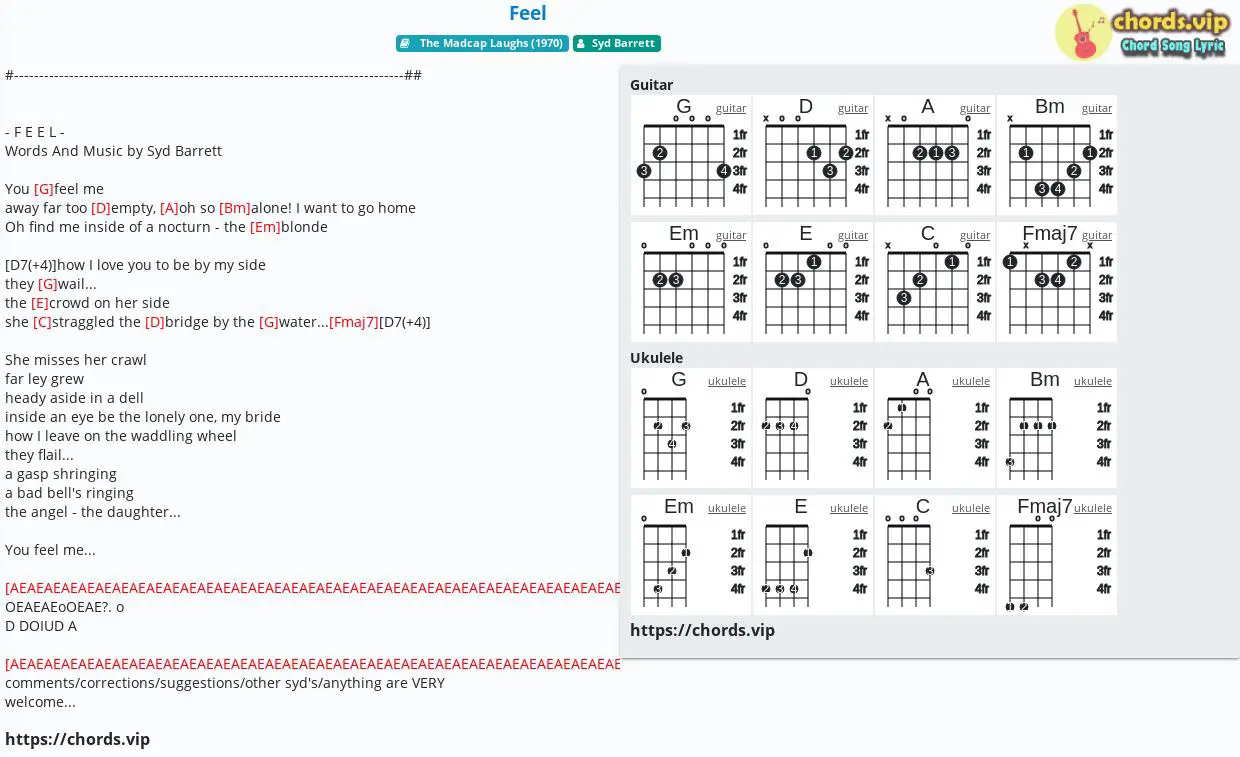The width and height of the screenshot is (1240, 757).
Task: Click the lyric line 'She misses her crawl'
Action: coord(76,360)
